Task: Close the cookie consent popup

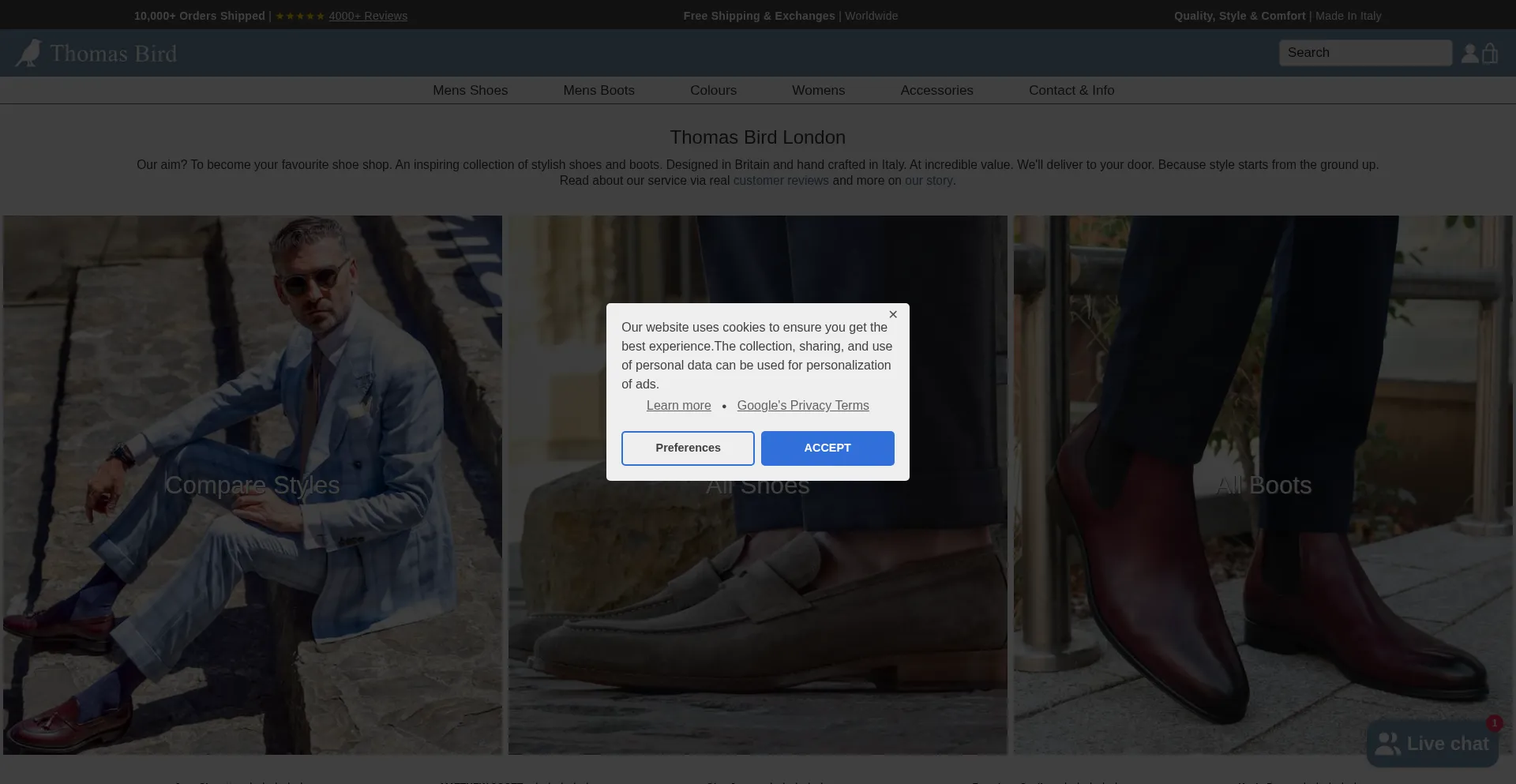Action: tap(893, 314)
